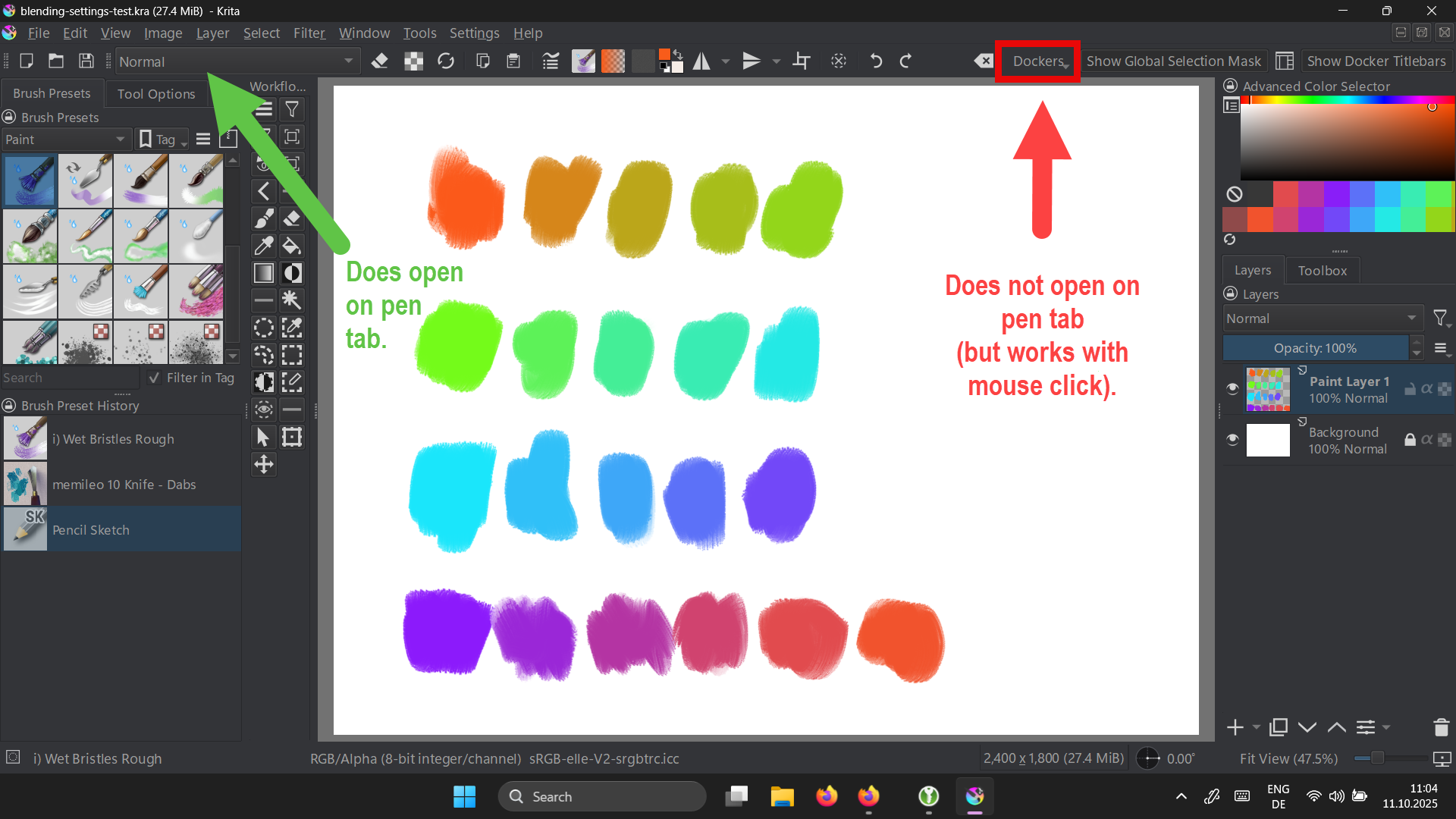Select the Fill (paint bucket) tool
The height and width of the screenshot is (819, 1456).
coord(292,246)
